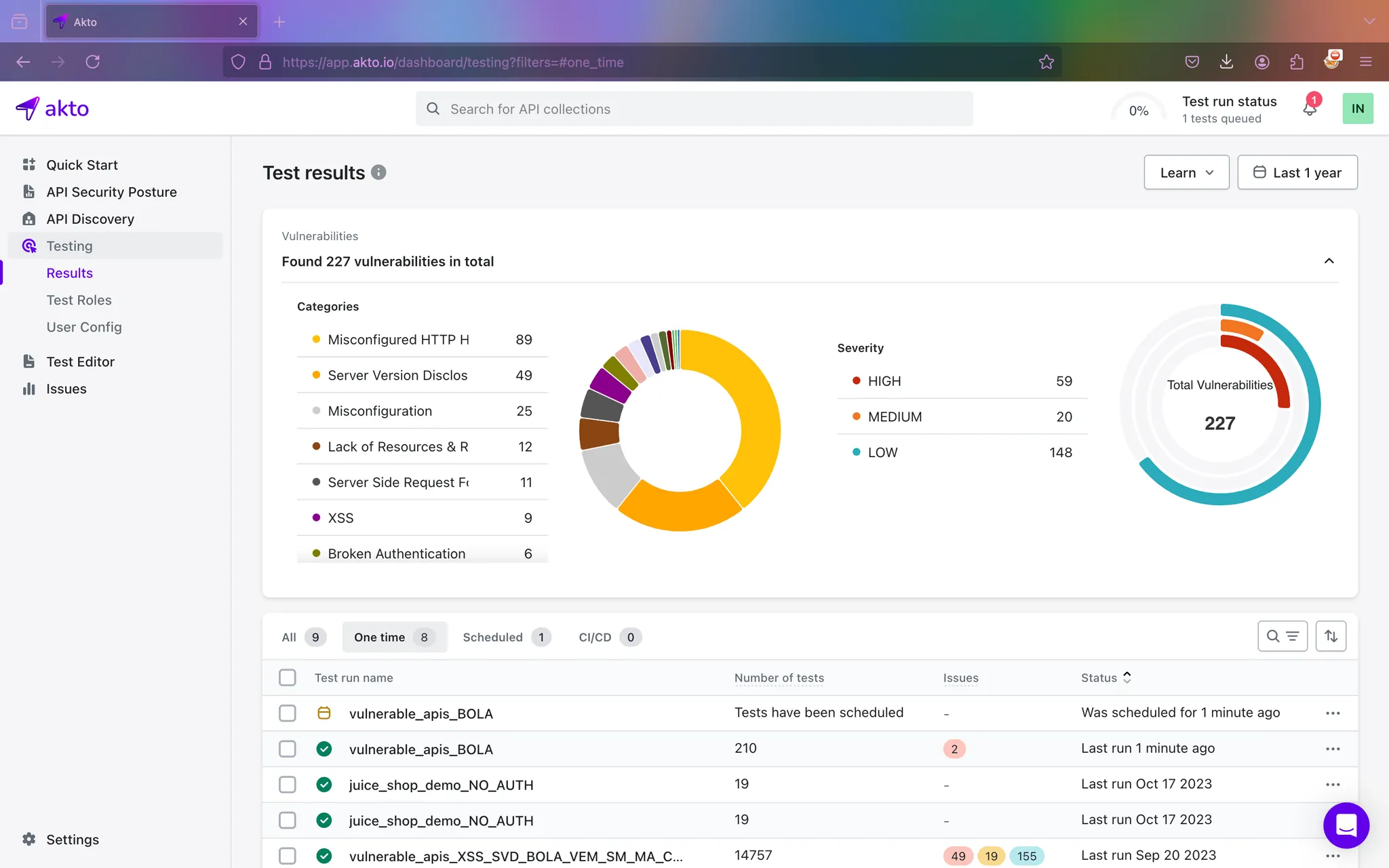Expand the Learn dropdown menu
This screenshot has width=1389, height=868.
(1186, 172)
